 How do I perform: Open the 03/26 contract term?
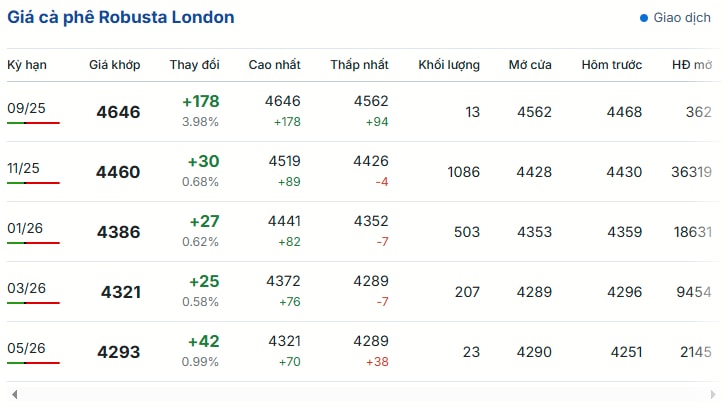[x=26, y=289]
